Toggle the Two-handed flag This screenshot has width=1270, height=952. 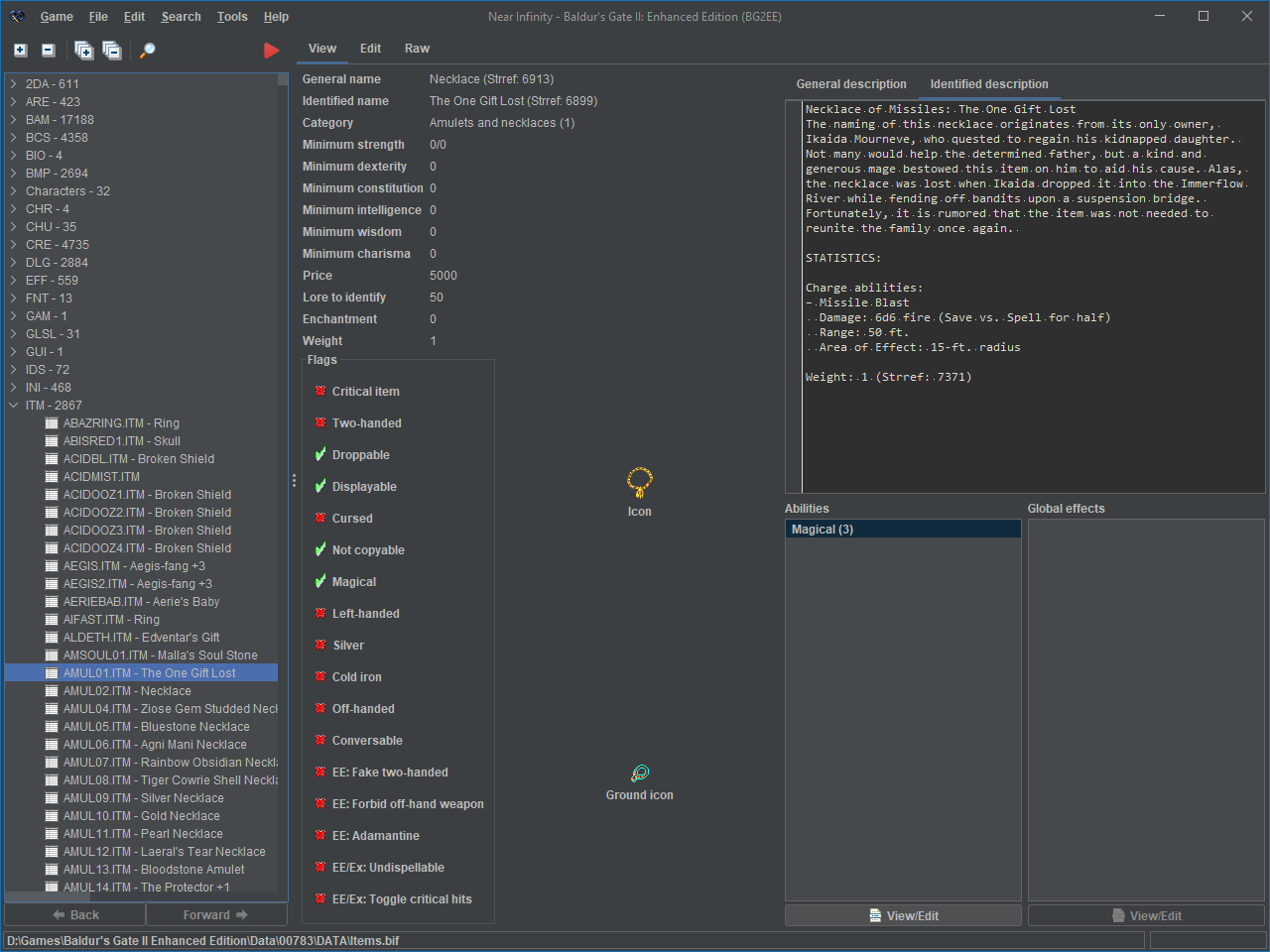point(320,423)
